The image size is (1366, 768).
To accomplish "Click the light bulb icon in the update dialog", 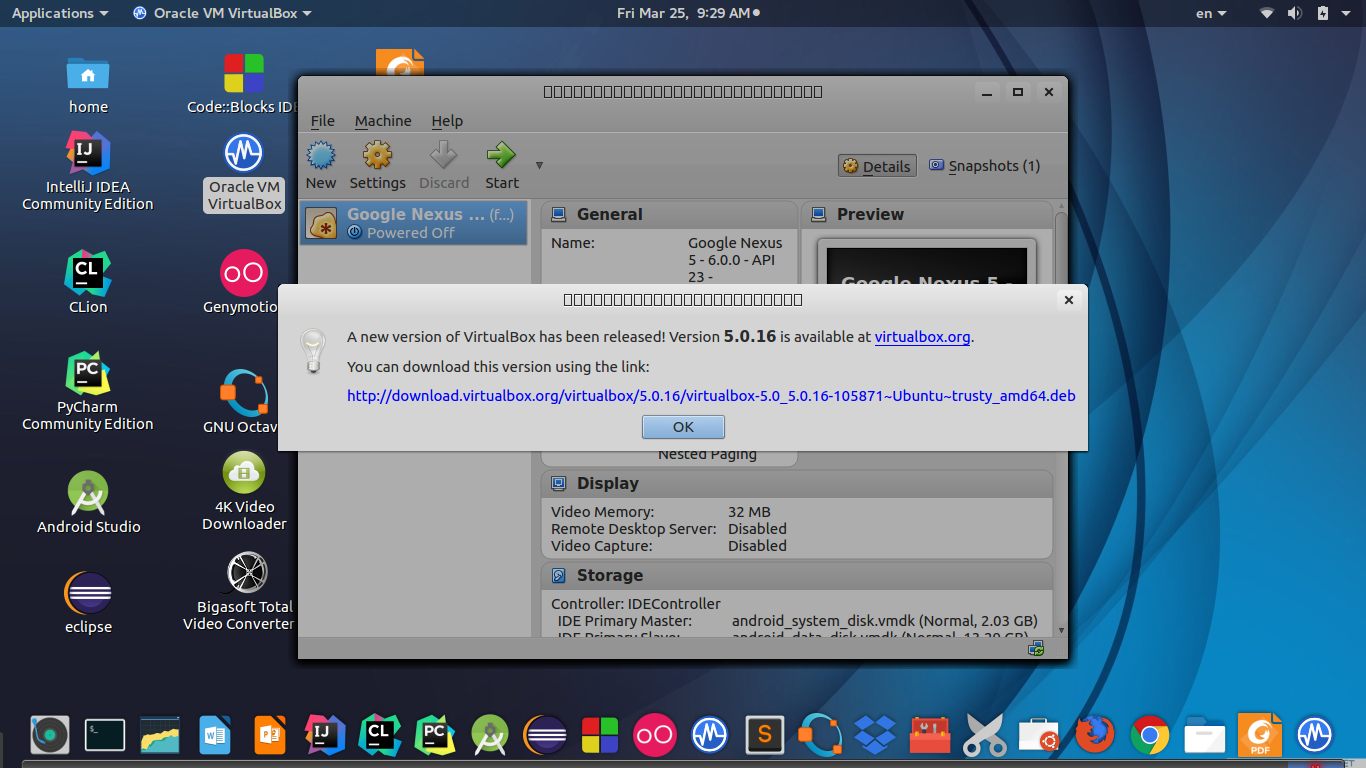I will click(313, 351).
